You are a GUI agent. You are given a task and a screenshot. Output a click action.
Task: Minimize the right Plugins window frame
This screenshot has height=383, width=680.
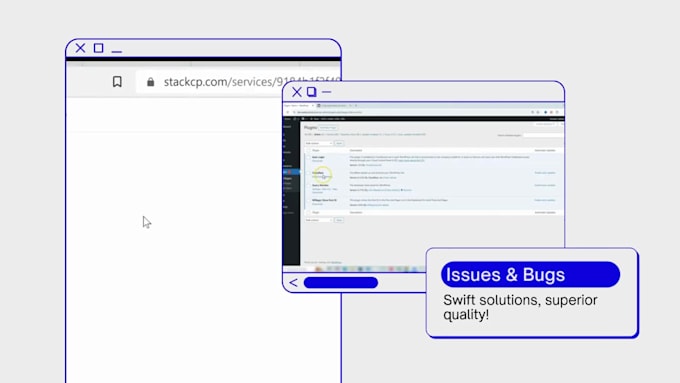point(327,92)
